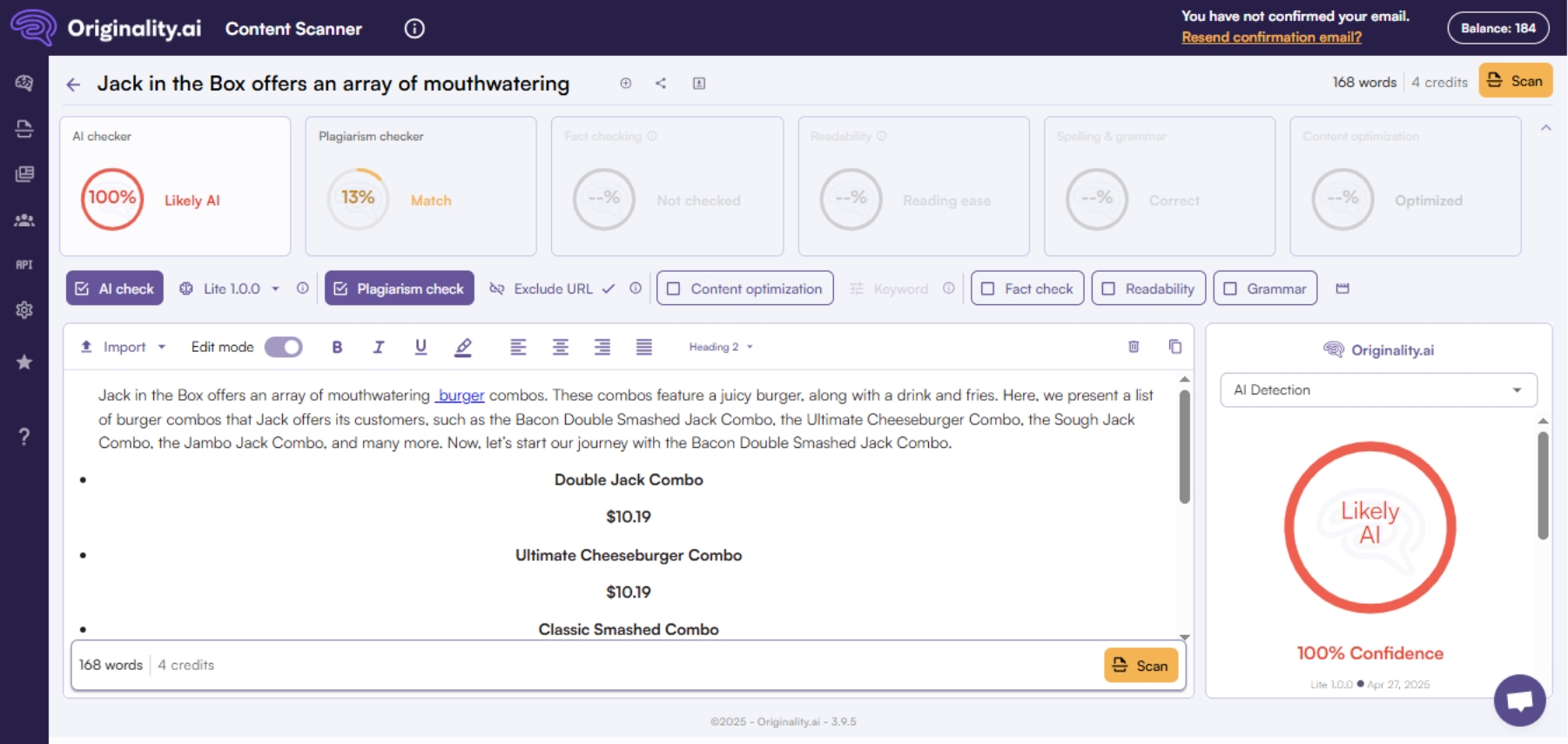Click the bottom Scan button

point(1141,666)
